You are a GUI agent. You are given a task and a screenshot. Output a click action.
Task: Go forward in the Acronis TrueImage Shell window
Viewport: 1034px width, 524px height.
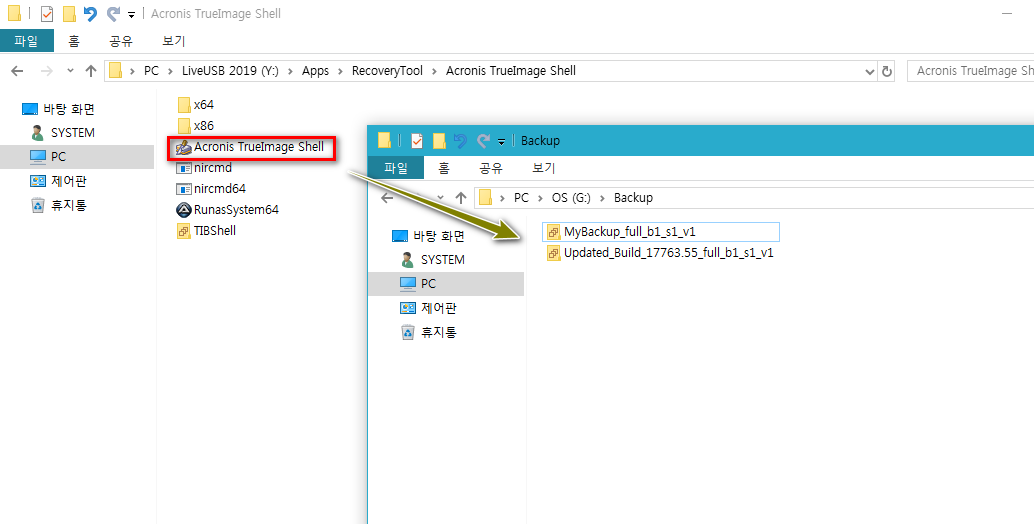click(x=47, y=71)
